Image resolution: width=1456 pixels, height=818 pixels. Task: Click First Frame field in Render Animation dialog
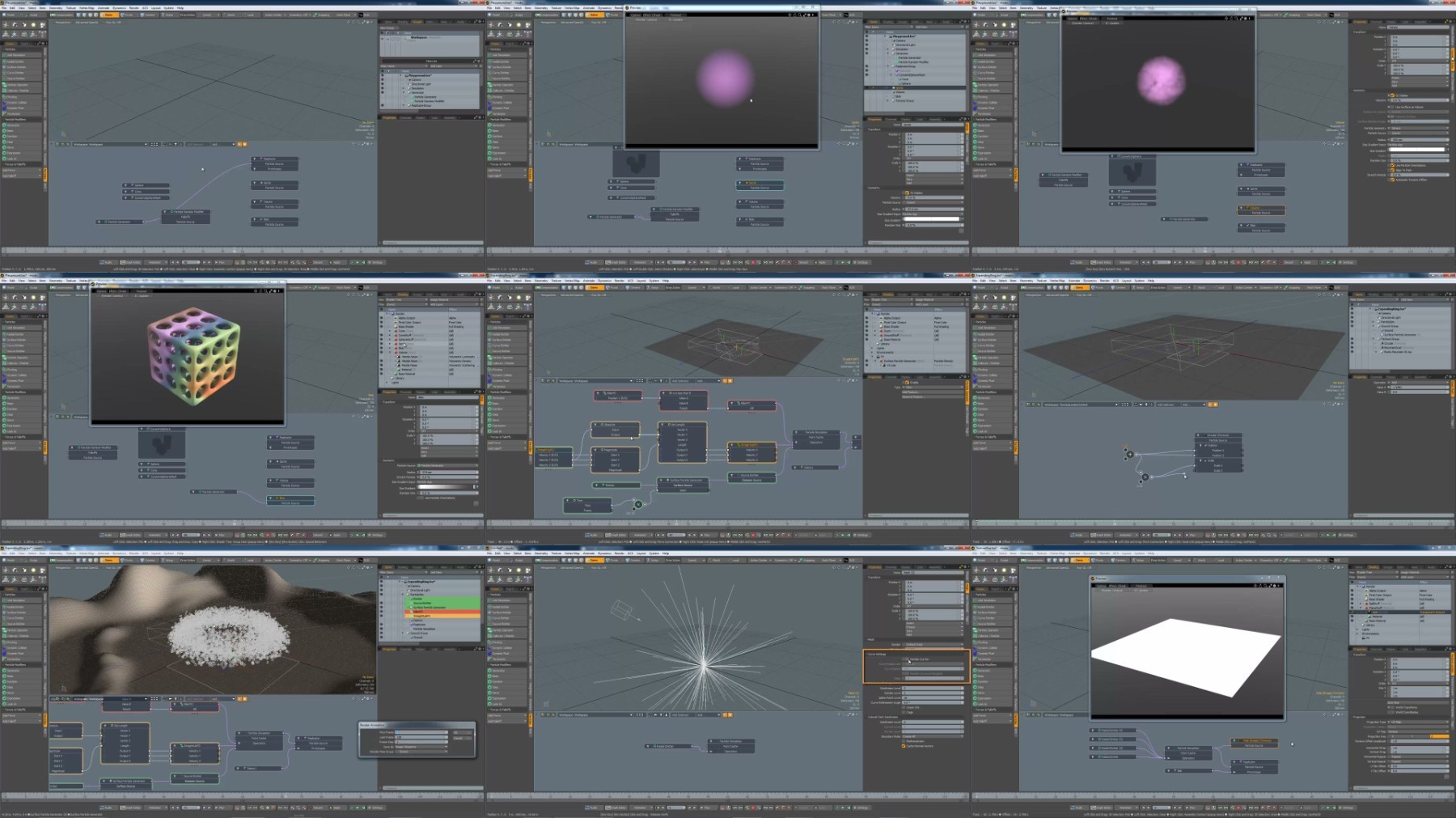421,732
